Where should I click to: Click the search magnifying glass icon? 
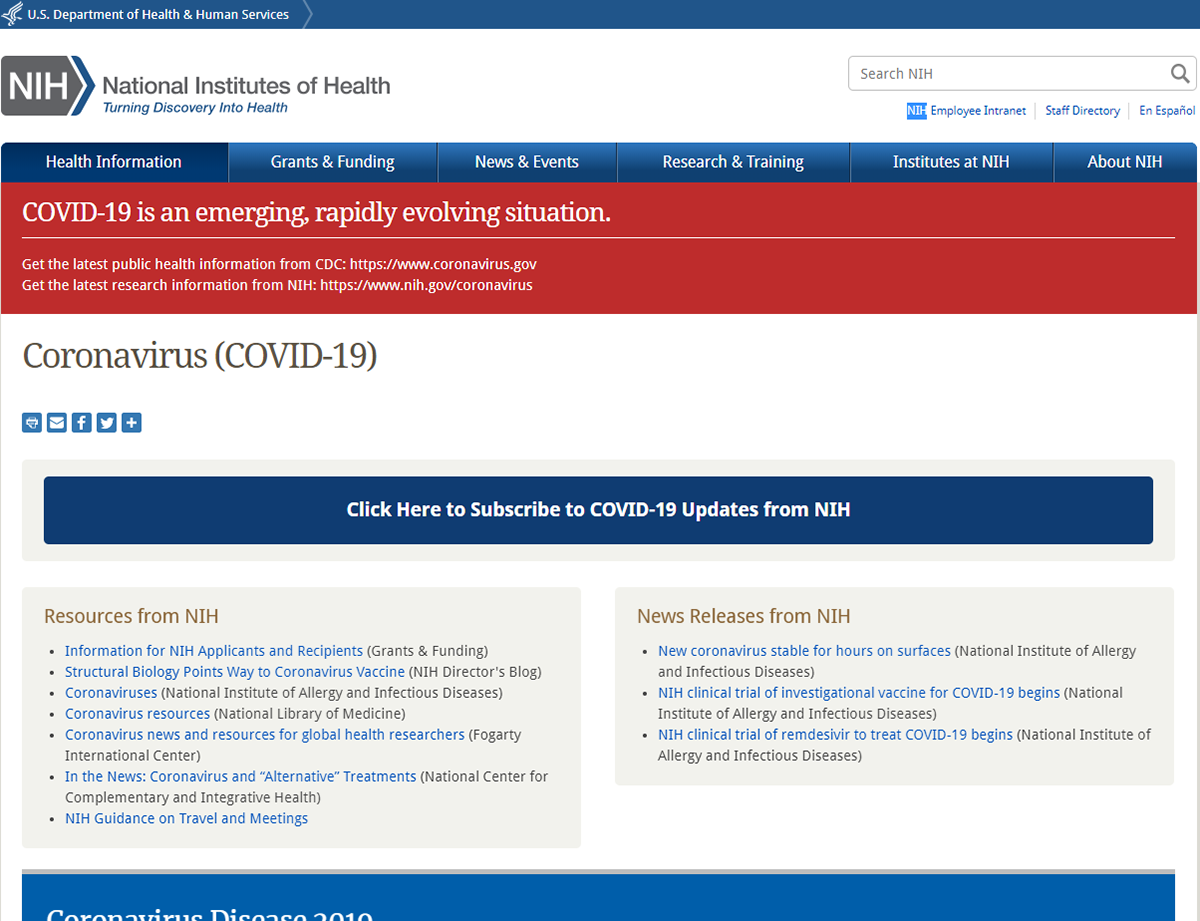point(1180,74)
